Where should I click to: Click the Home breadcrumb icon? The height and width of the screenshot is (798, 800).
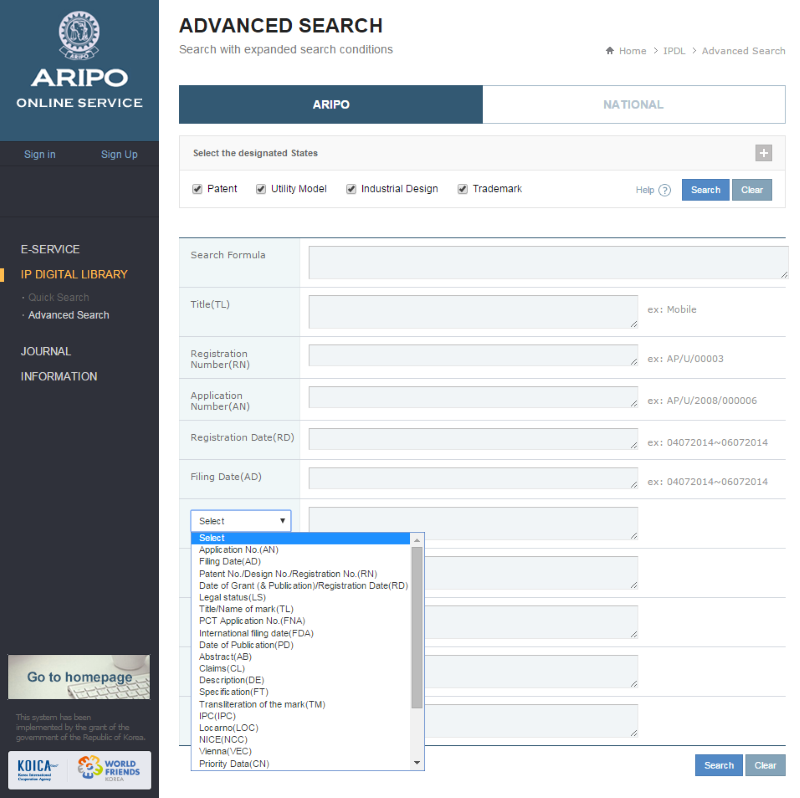click(609, 51)
